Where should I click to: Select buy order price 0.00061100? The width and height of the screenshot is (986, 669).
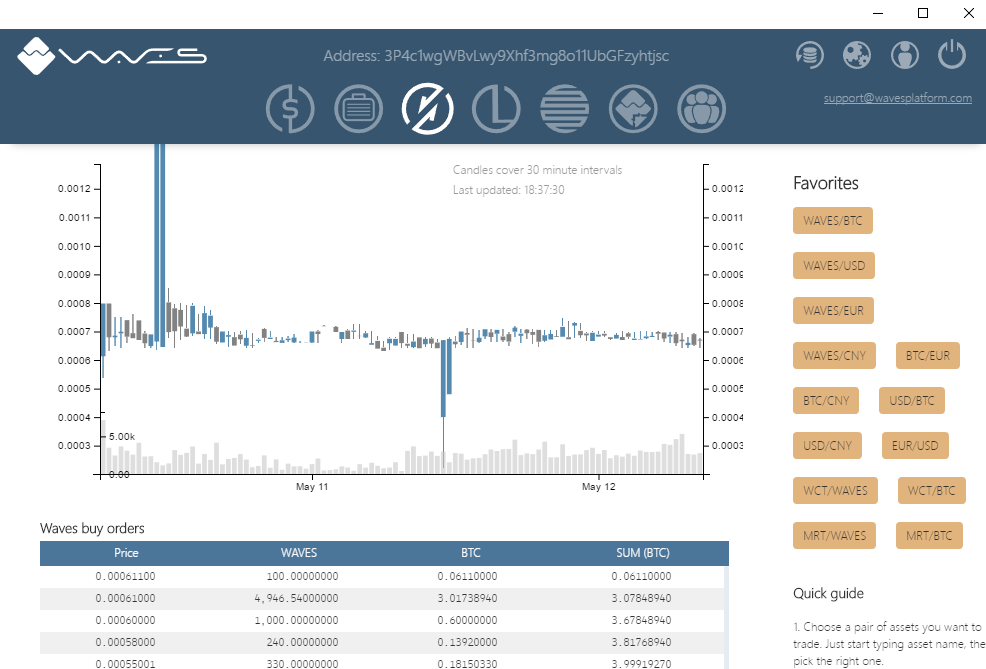coord(126,577)
